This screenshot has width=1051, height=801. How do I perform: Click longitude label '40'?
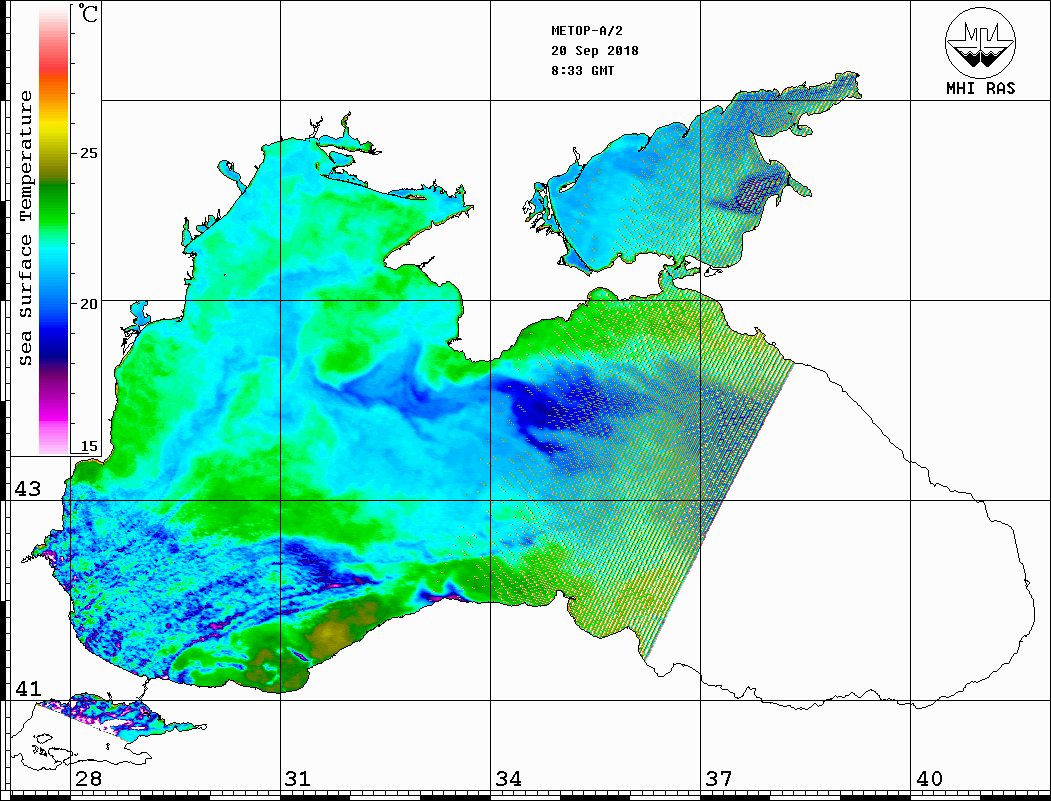tap(929, 779)
